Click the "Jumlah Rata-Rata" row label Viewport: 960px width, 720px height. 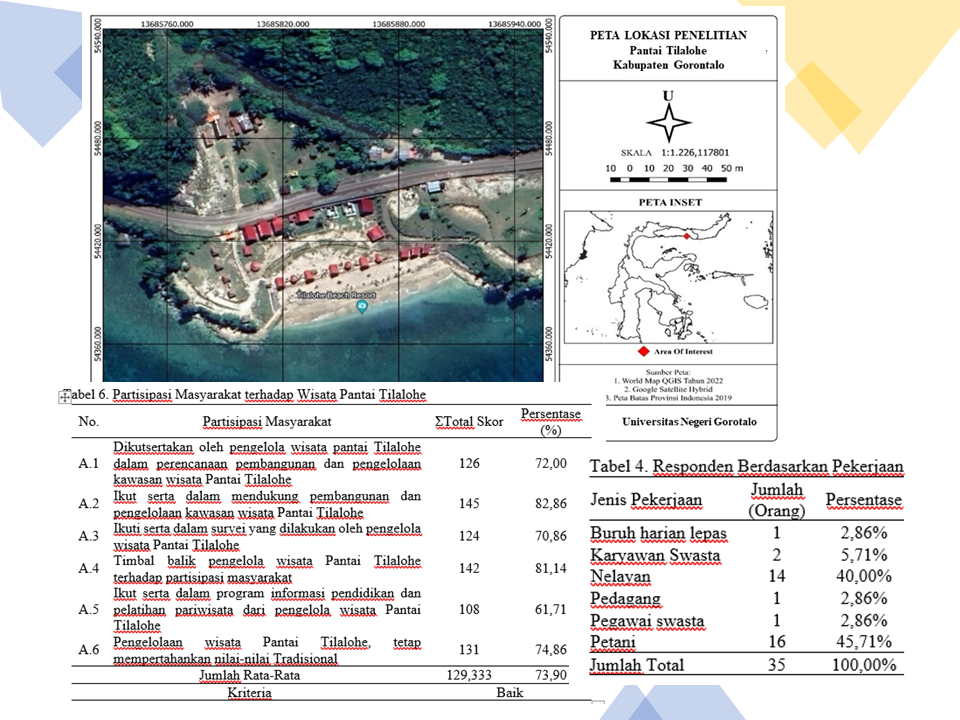[x=250, y=675]
